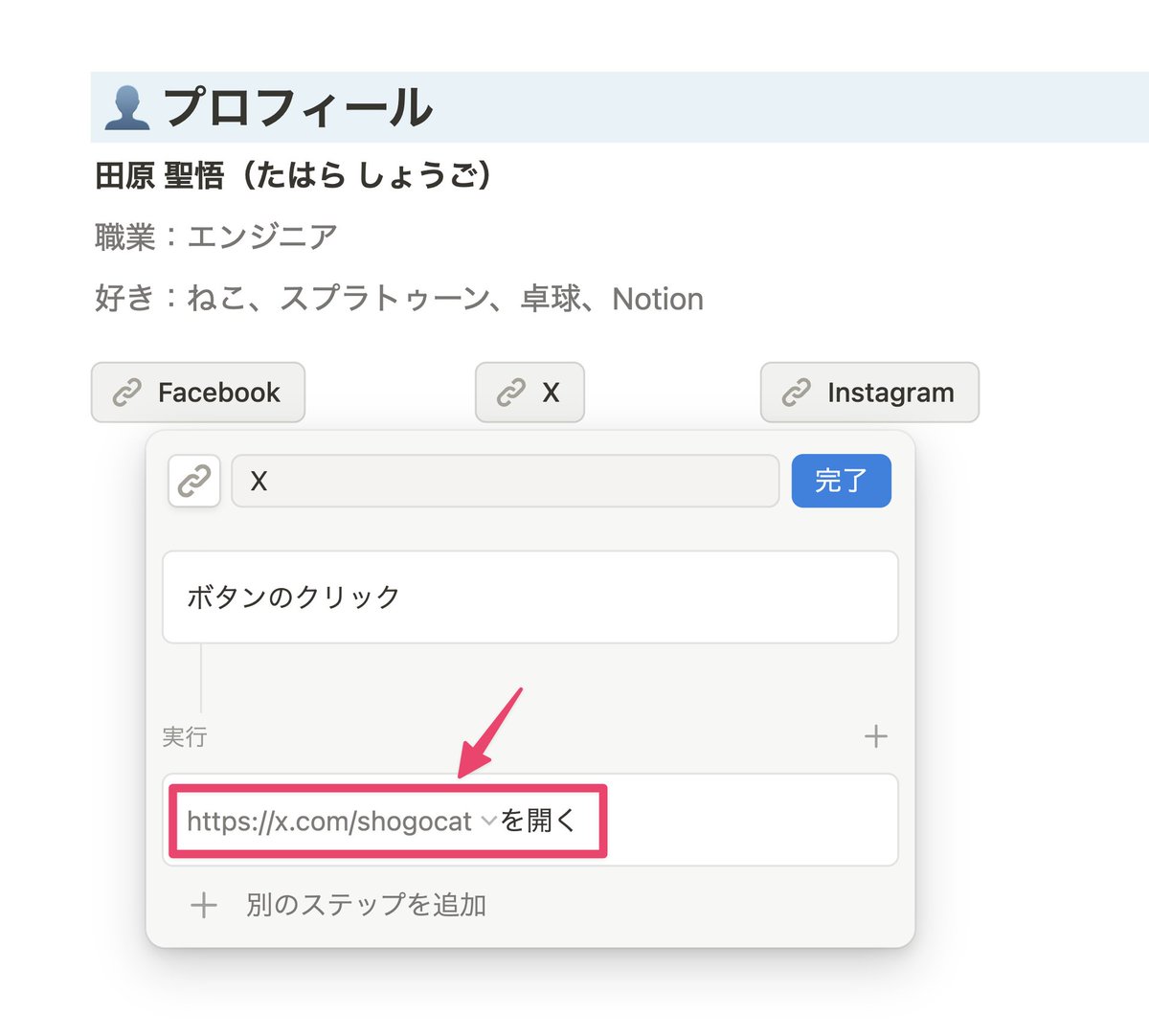
Task: Edit the button name field containing X
Action: tap(506, 481)
